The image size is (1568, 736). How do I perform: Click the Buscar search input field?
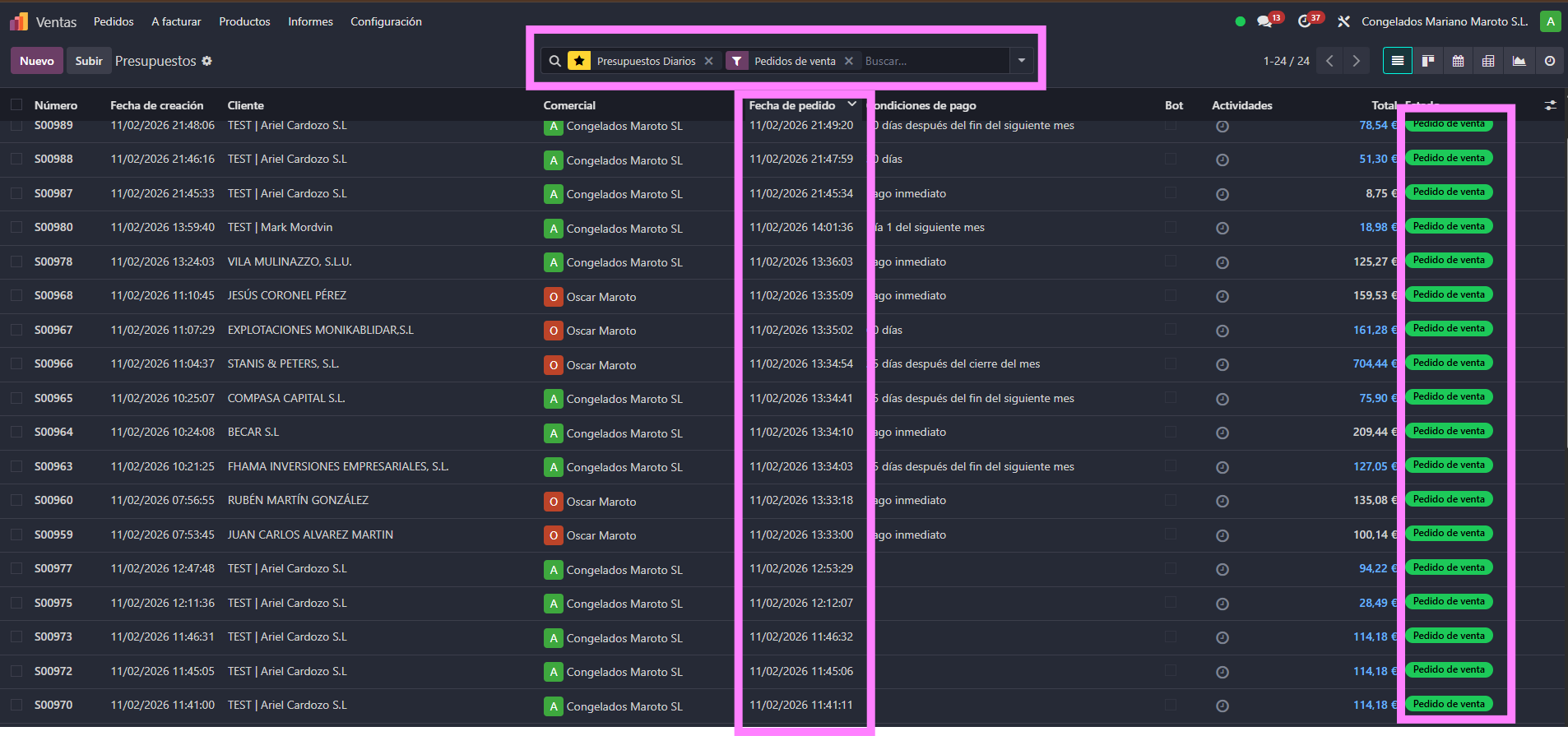tap(934, 61)
